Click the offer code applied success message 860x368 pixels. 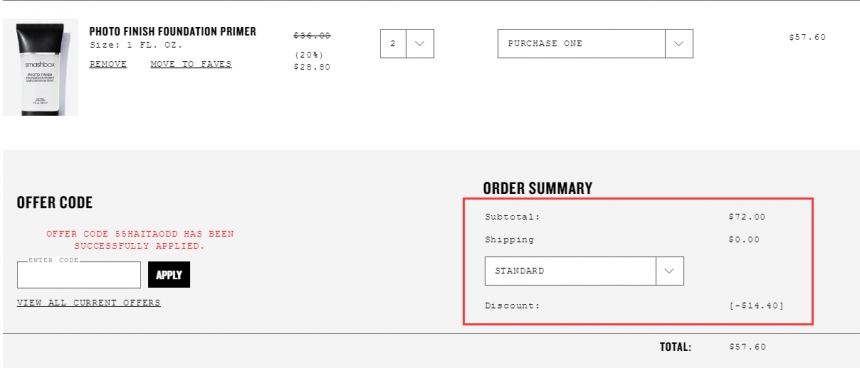(140, 240)
